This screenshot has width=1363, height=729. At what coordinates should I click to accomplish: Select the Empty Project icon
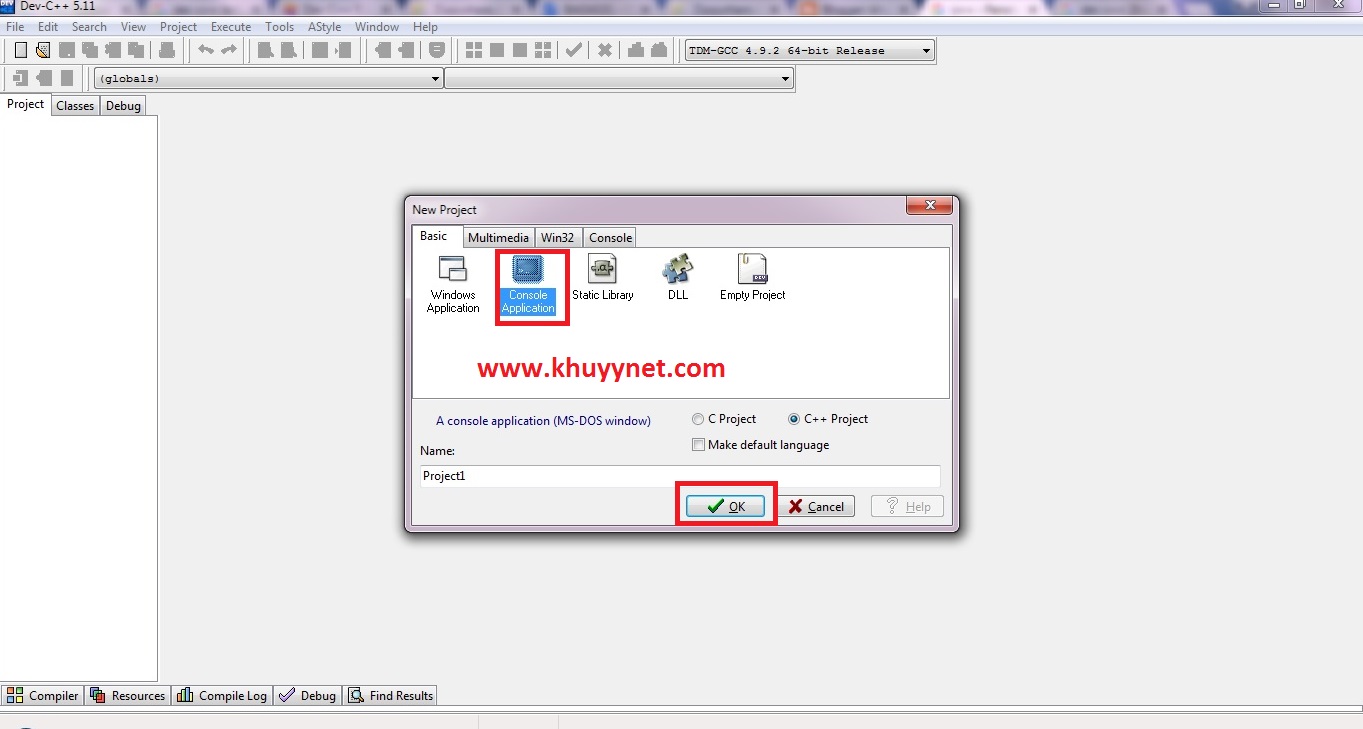tap(753, 278)
